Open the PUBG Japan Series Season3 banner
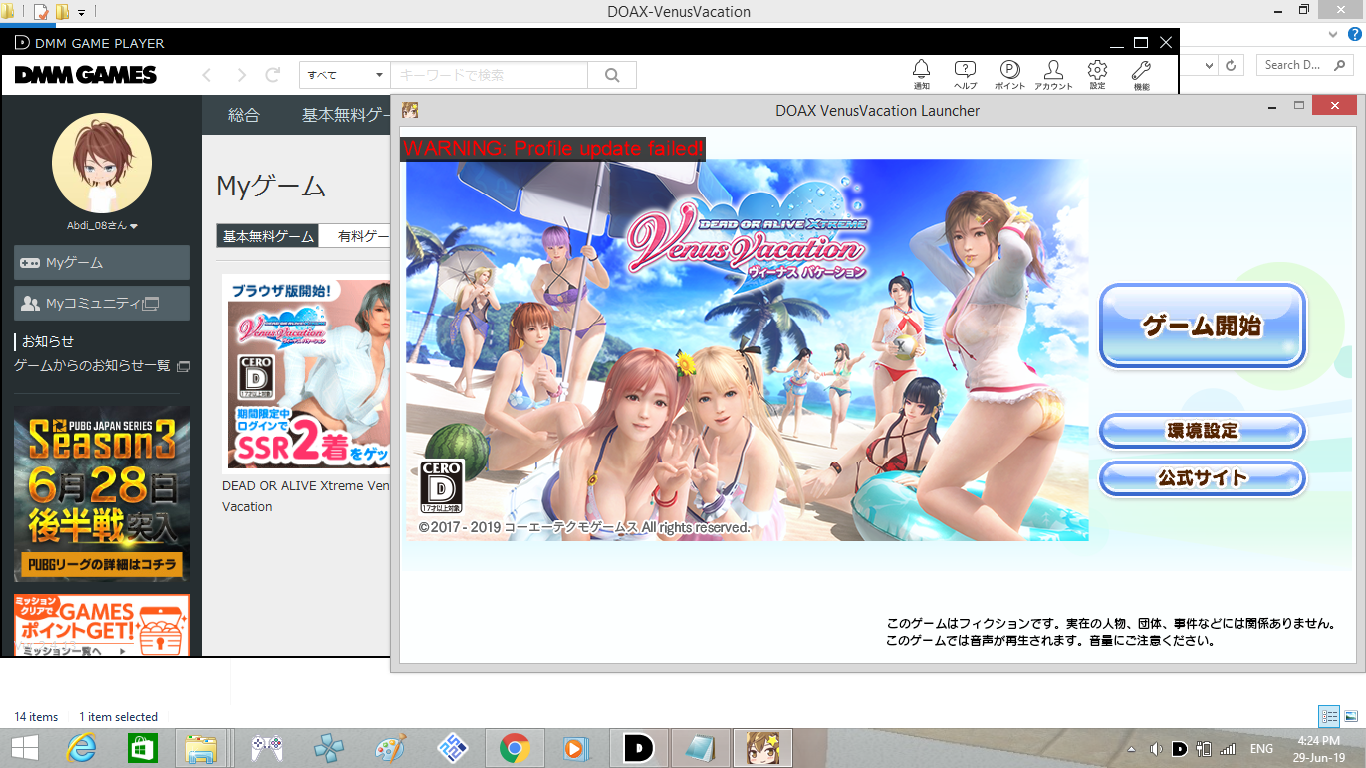This screenshot has width=1366, height=768. pos(102,494)
